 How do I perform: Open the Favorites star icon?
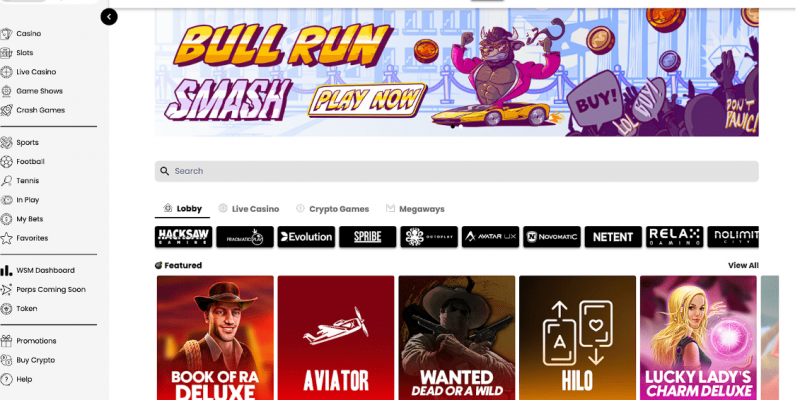pos(6,238)
